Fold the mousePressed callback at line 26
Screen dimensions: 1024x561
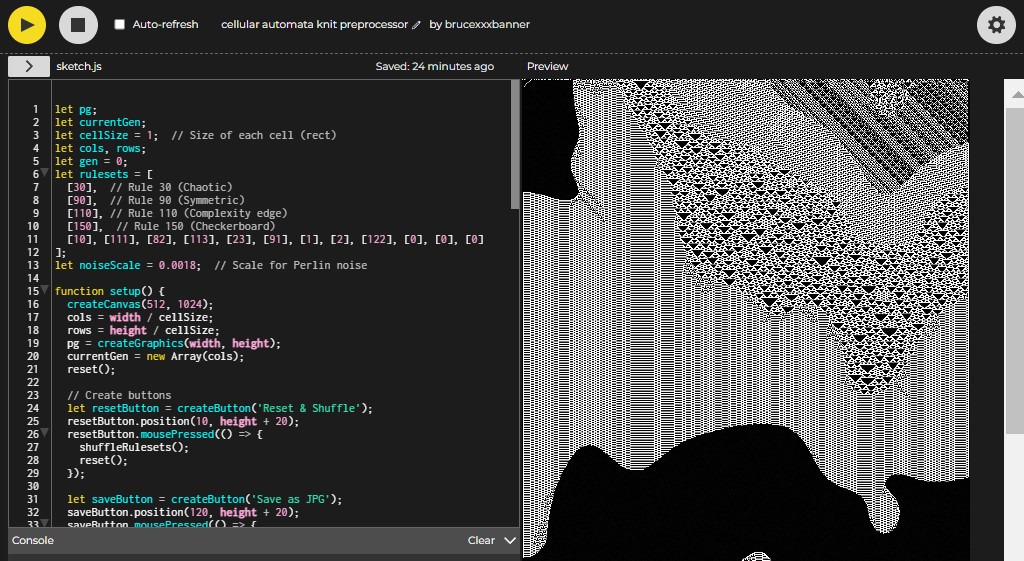click(46, 435)
